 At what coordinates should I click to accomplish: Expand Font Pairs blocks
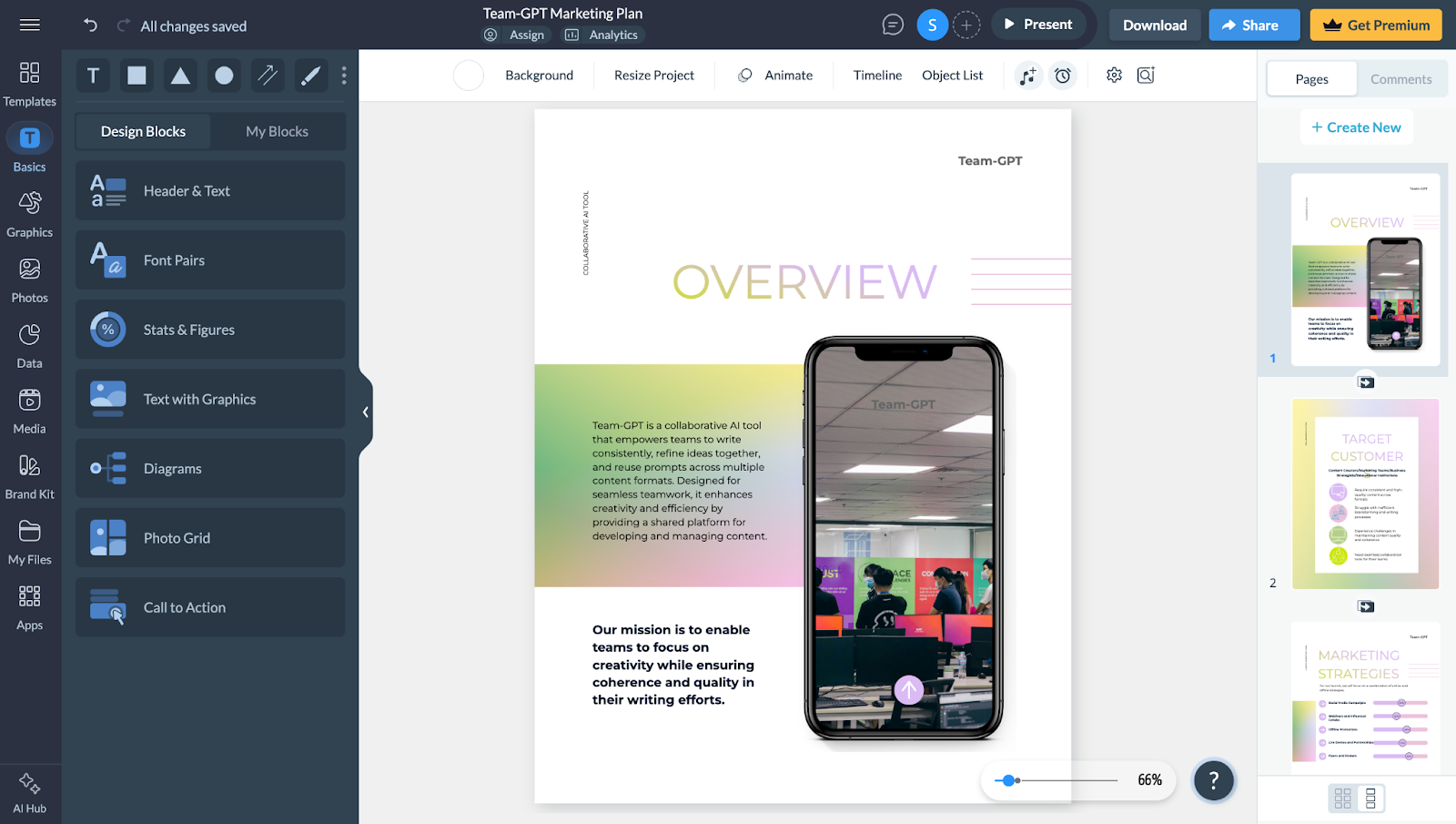tap(210, 260)
